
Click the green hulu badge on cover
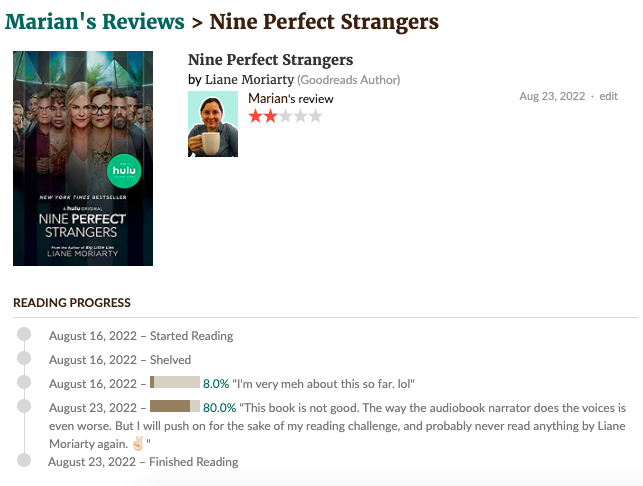coord(124,171)
